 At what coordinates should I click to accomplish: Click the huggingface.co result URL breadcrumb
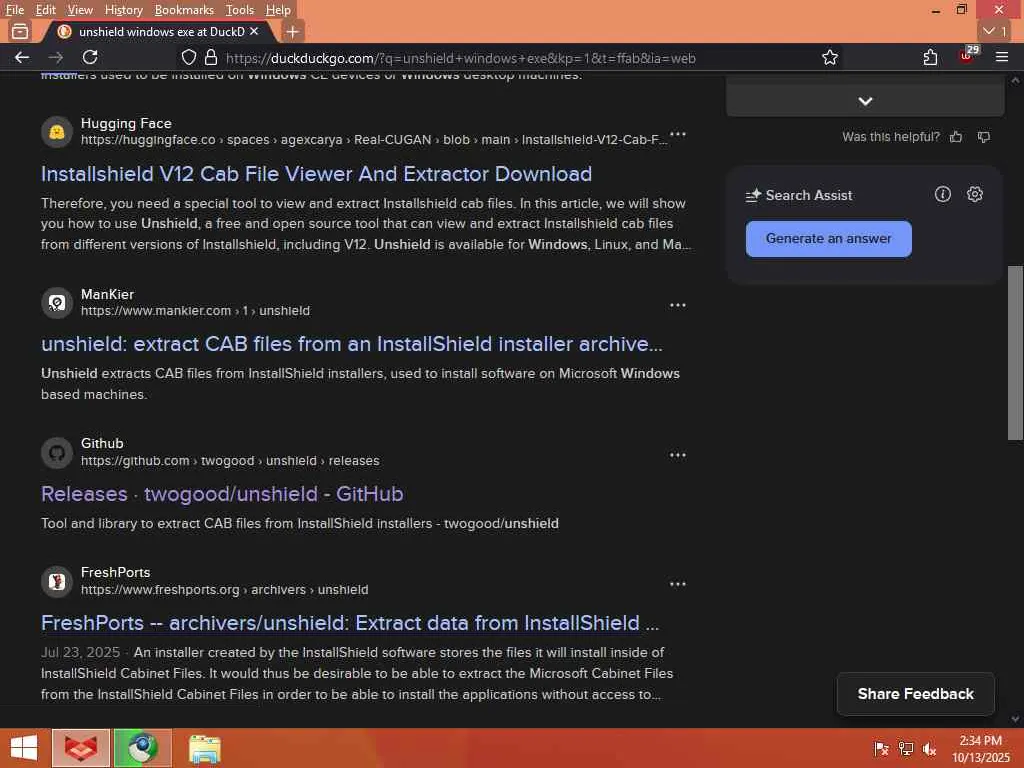(374, 140)
